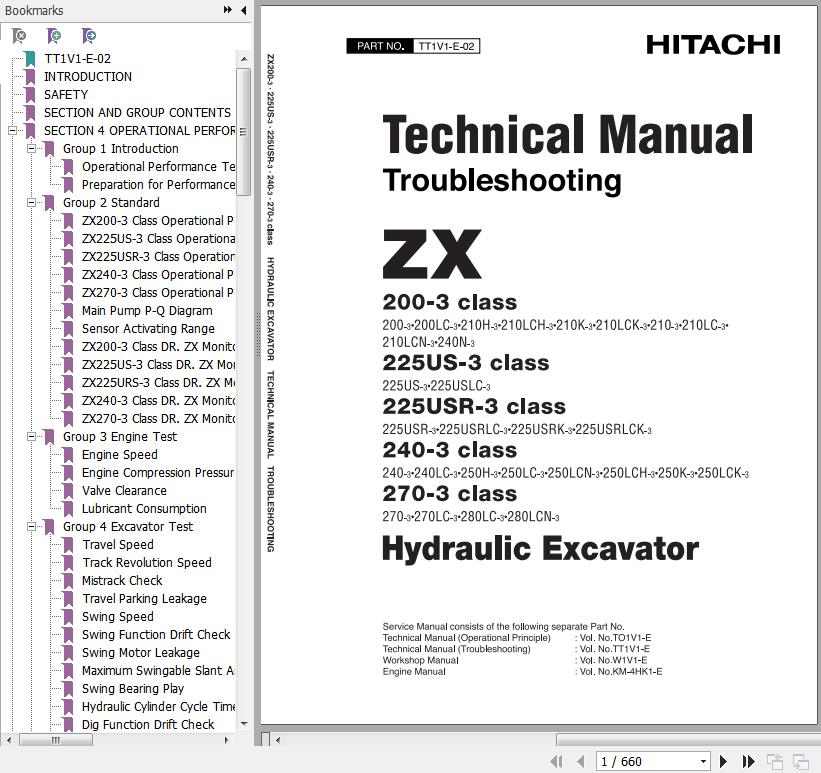This screenshot has width=821, height=773.
Task: Open Dig Function Drift Check bookmark
Action: pos(148,724)
